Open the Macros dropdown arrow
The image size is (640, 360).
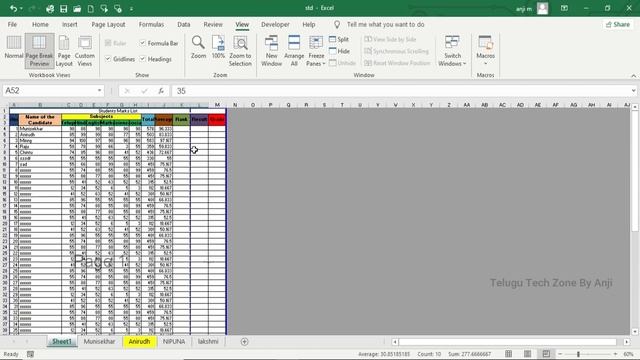pyautogui.click(x=485, y=64)
